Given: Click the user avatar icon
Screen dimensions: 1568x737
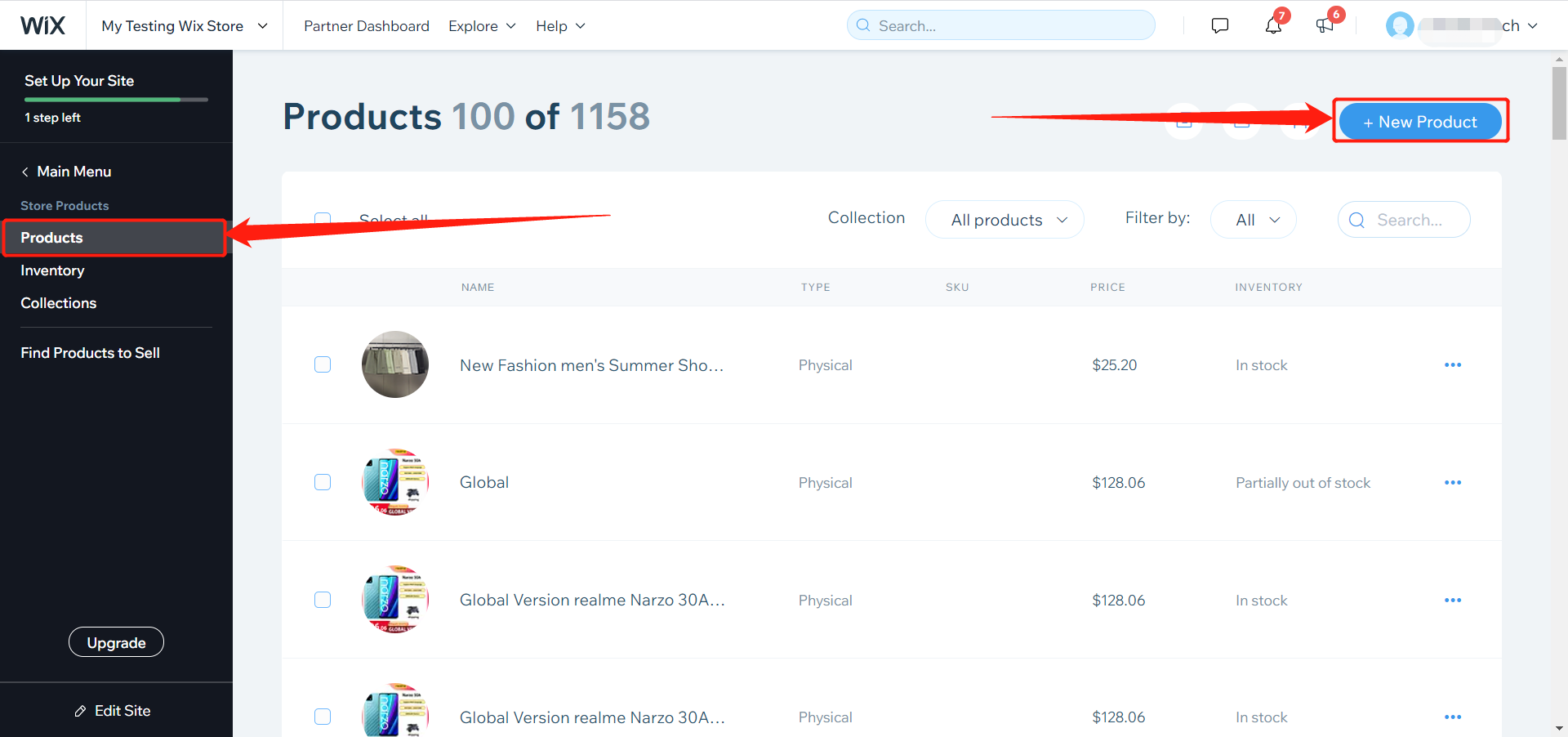Looking at the screenshot, I should pyautogui.click(x=1400, y=25).
